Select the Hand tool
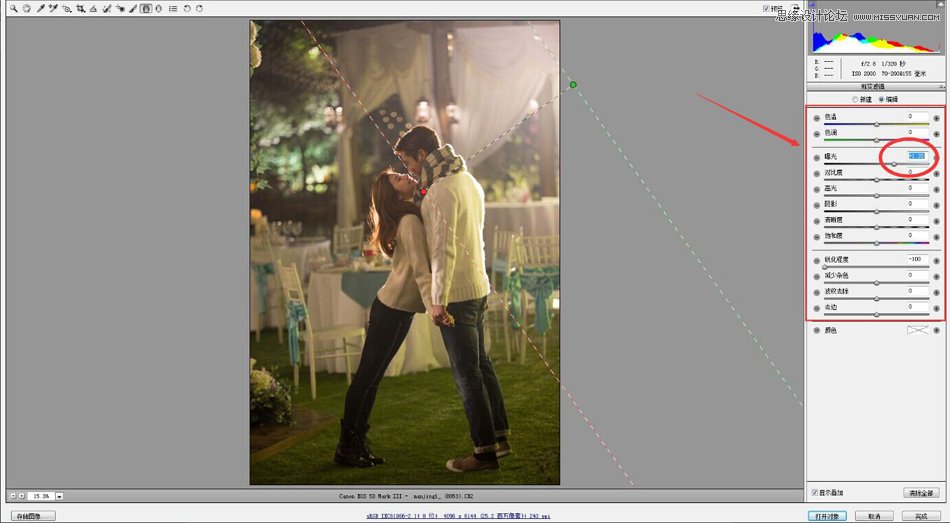This screenshot has width=950, height=523. [x=27, y=8]
